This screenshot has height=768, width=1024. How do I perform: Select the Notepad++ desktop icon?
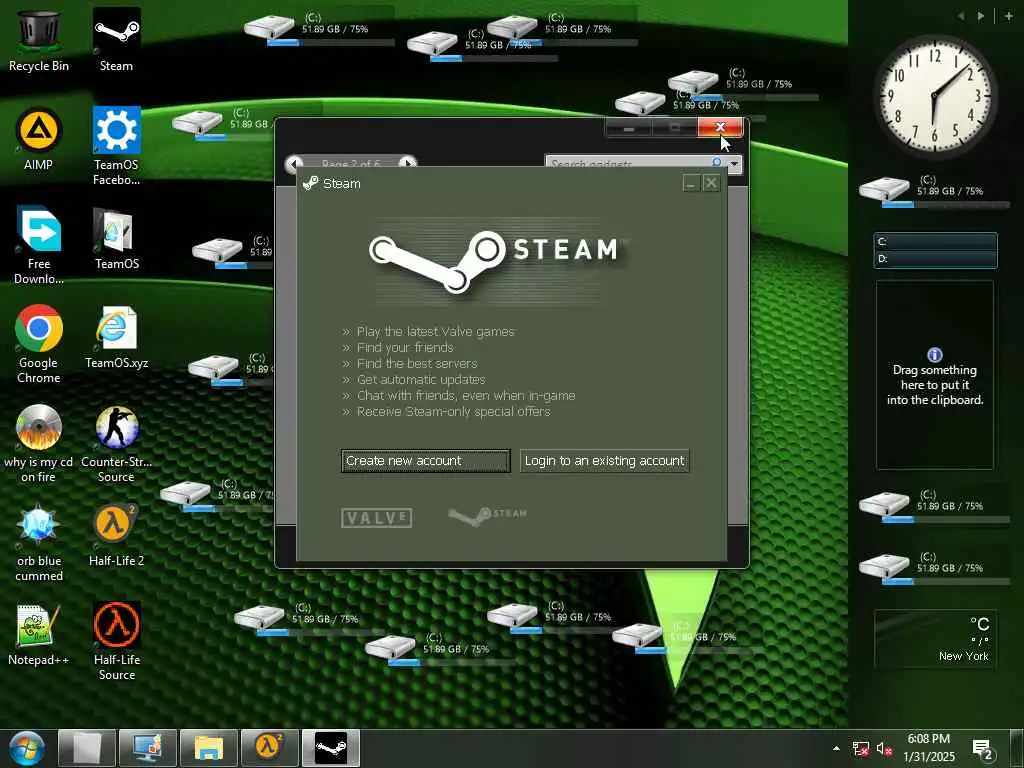click(39, 635)
